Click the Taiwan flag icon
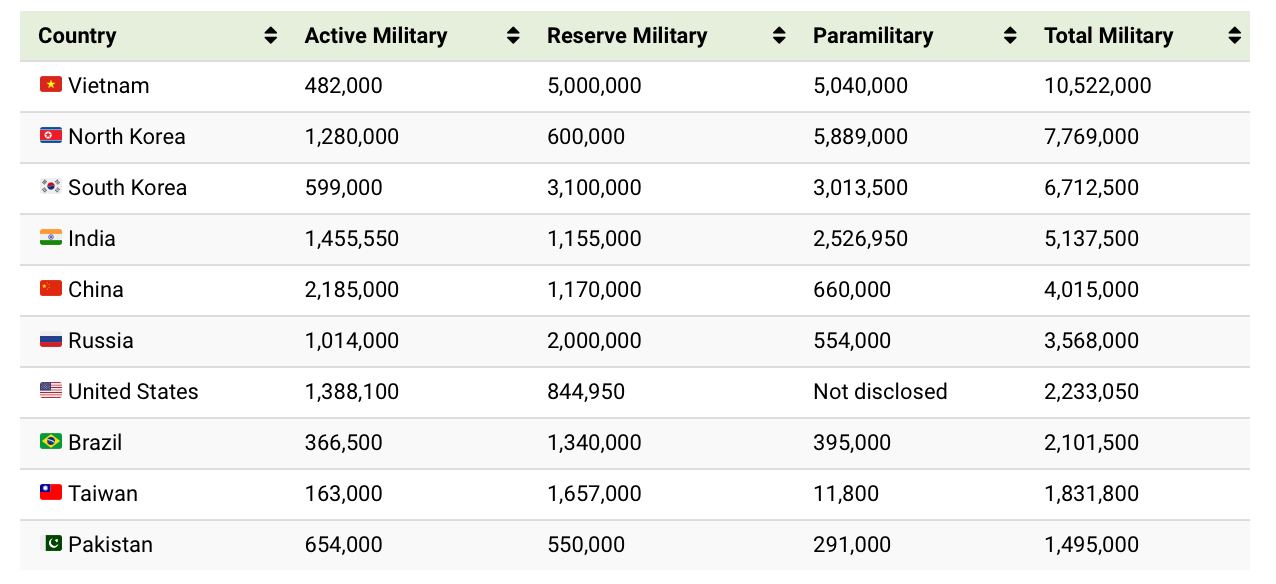Viewport: 1276px width, 584px height. (x=51, y=493)
